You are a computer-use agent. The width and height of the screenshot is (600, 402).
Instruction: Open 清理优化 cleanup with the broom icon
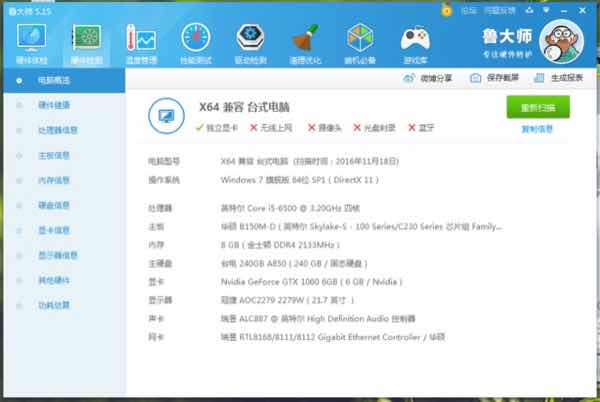[305, 43]
